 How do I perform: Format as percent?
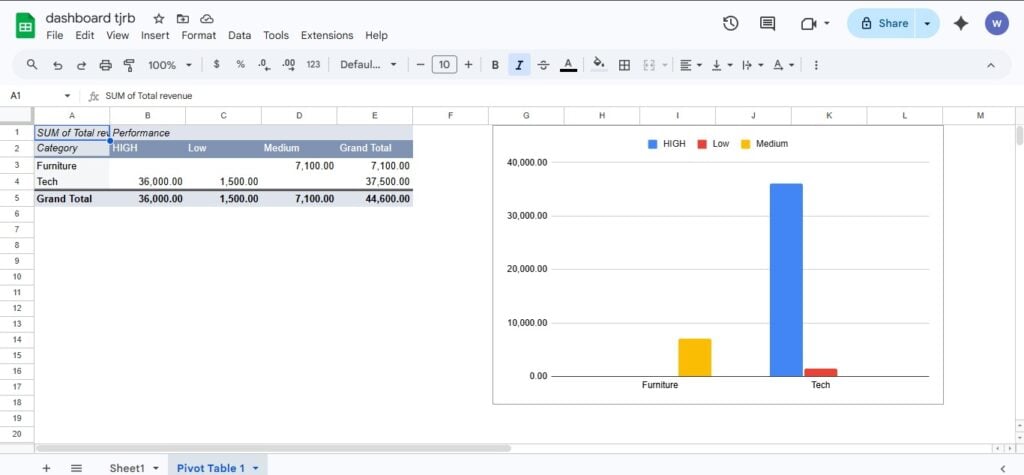point(240,65)
